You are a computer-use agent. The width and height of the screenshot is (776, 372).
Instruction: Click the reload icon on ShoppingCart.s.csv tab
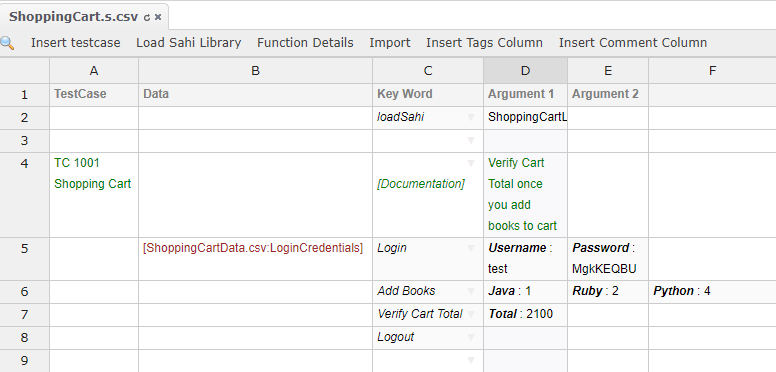tap(146, 17)
